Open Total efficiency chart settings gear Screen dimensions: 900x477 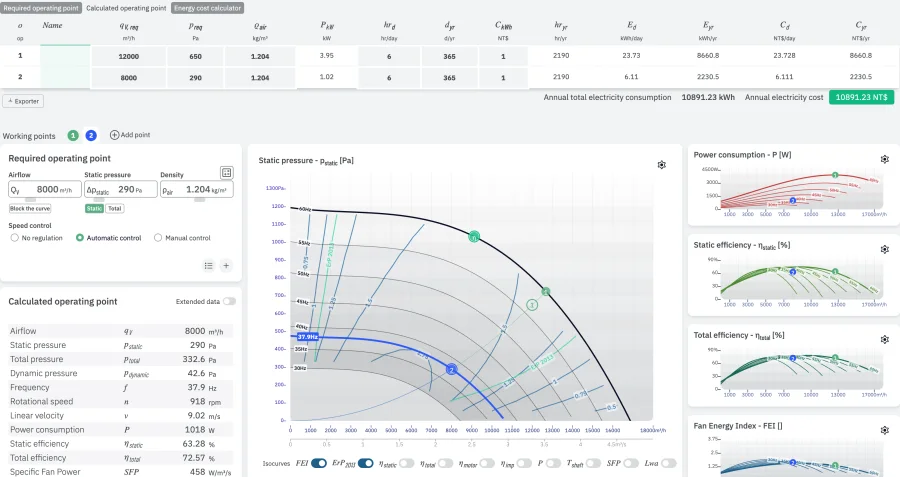click(885, 339)
